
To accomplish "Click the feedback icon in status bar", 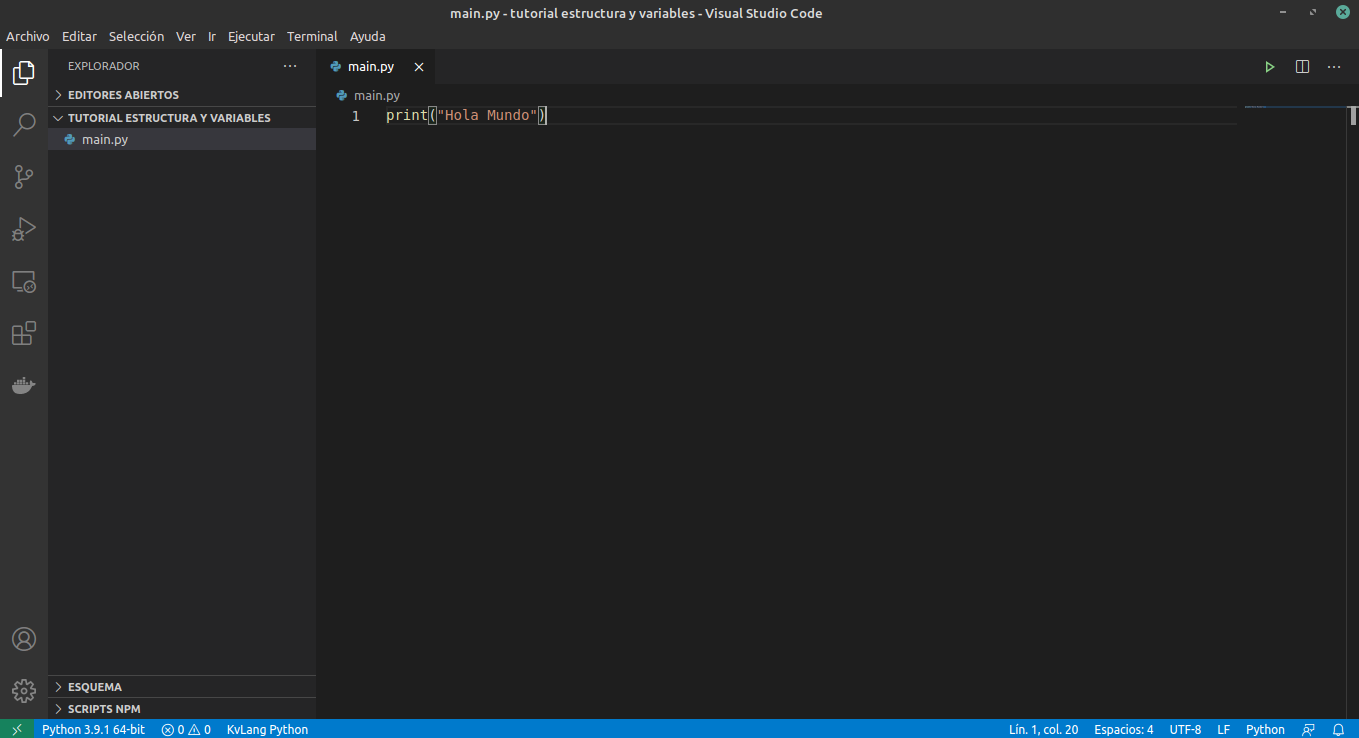I will point(1308,729).
